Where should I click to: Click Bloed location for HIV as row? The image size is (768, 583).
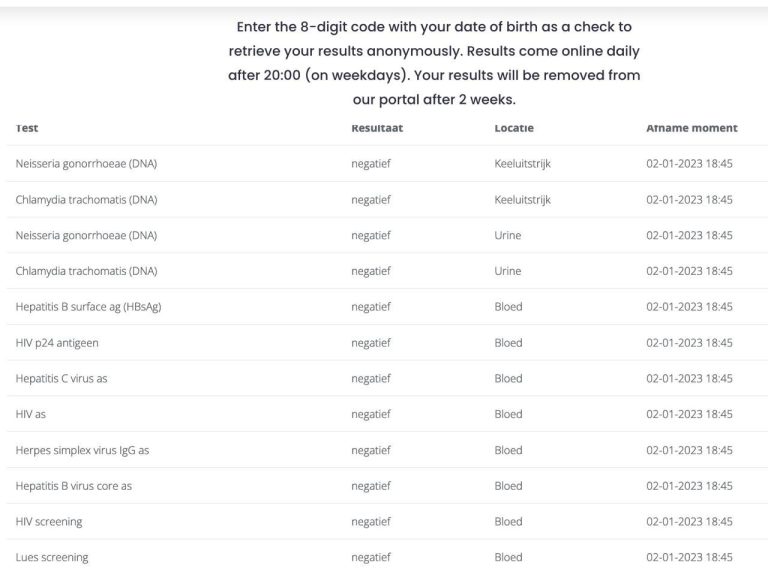click(x=508, y=414)
